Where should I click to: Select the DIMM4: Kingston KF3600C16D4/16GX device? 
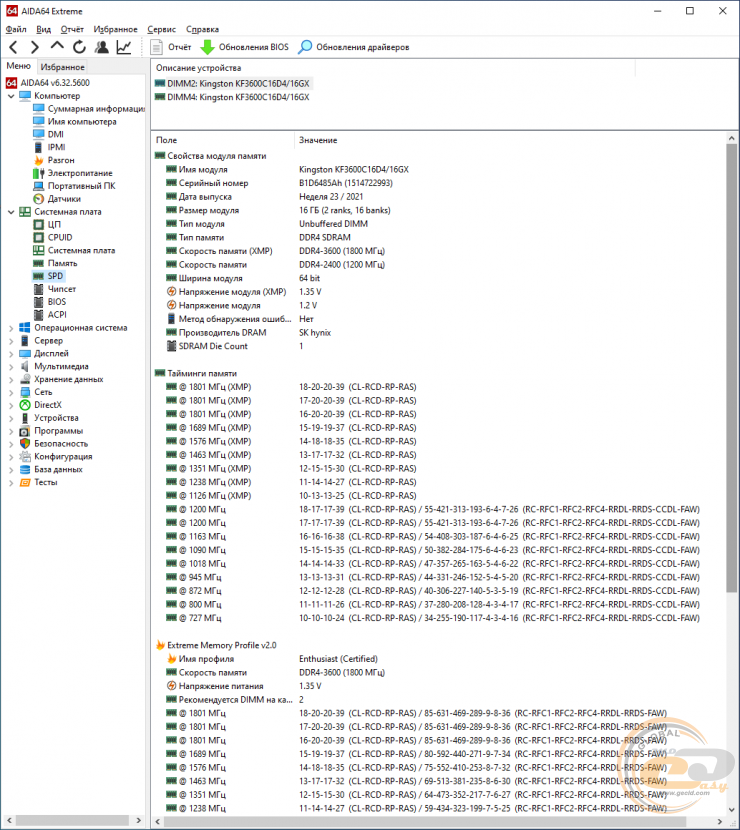click(232, 97)
